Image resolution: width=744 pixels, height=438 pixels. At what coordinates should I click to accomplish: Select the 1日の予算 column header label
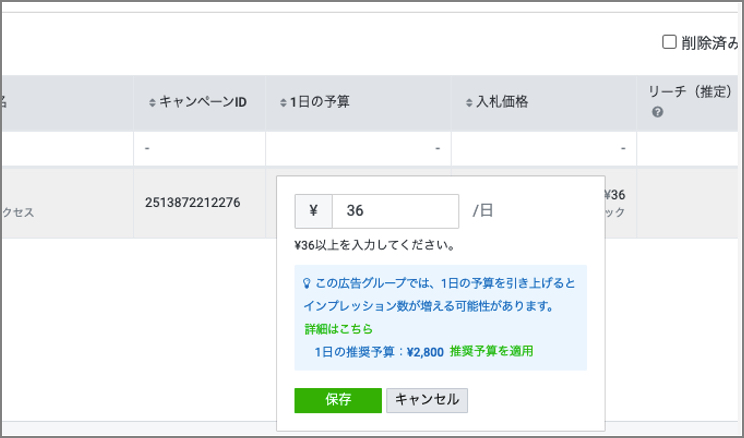(319, 102)
